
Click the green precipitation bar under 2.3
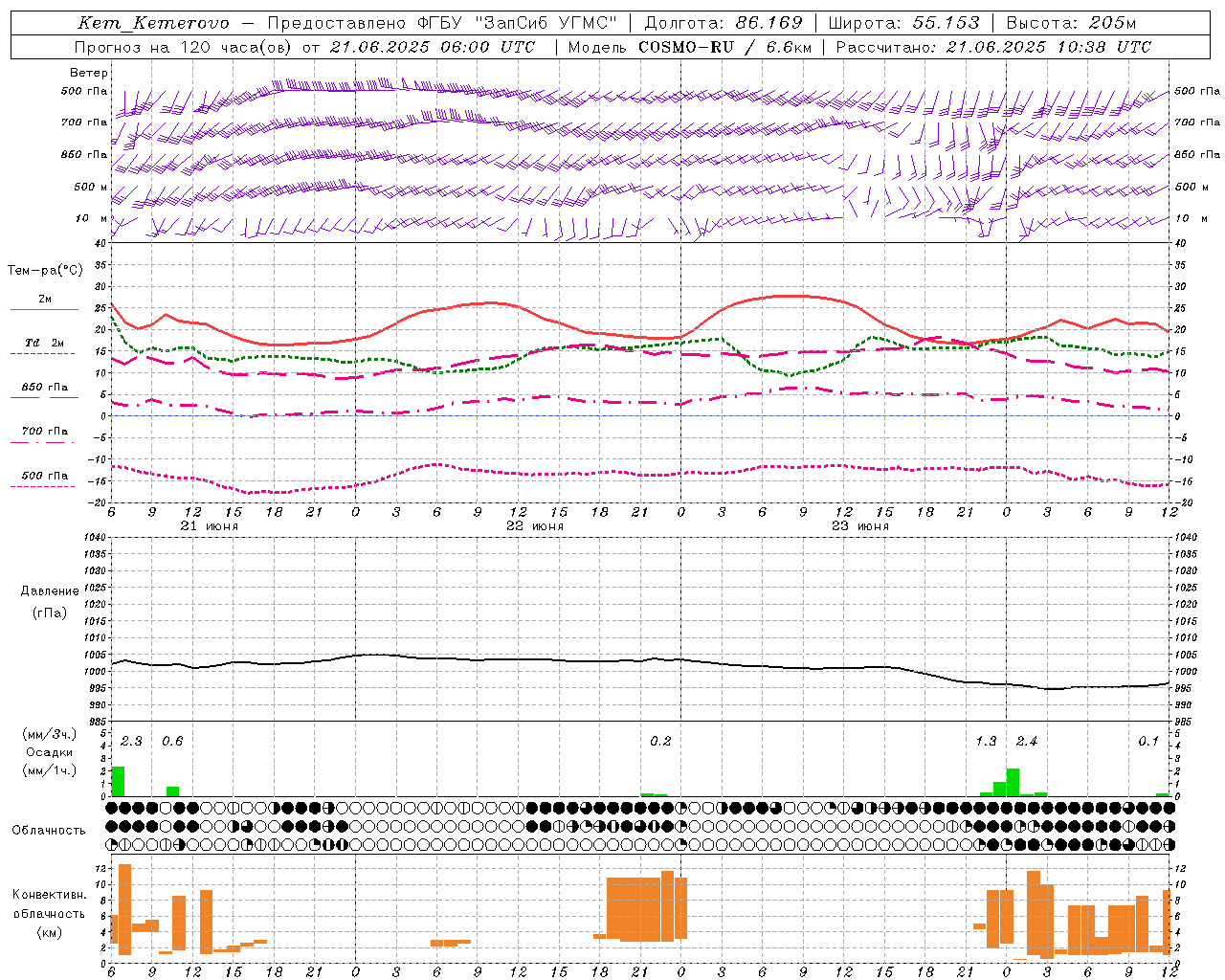pos(118,781)
